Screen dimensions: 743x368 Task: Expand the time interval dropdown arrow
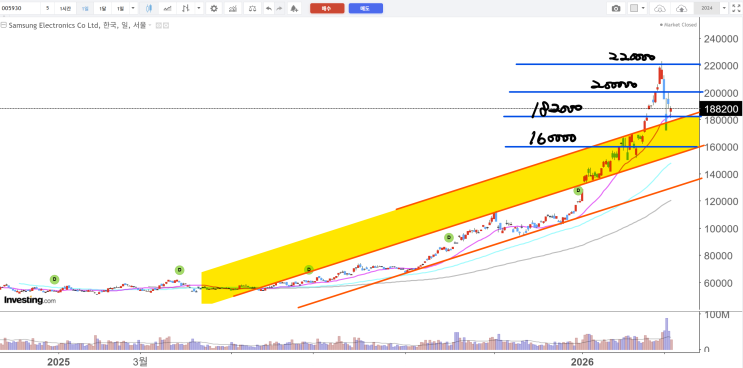[133, 9]
